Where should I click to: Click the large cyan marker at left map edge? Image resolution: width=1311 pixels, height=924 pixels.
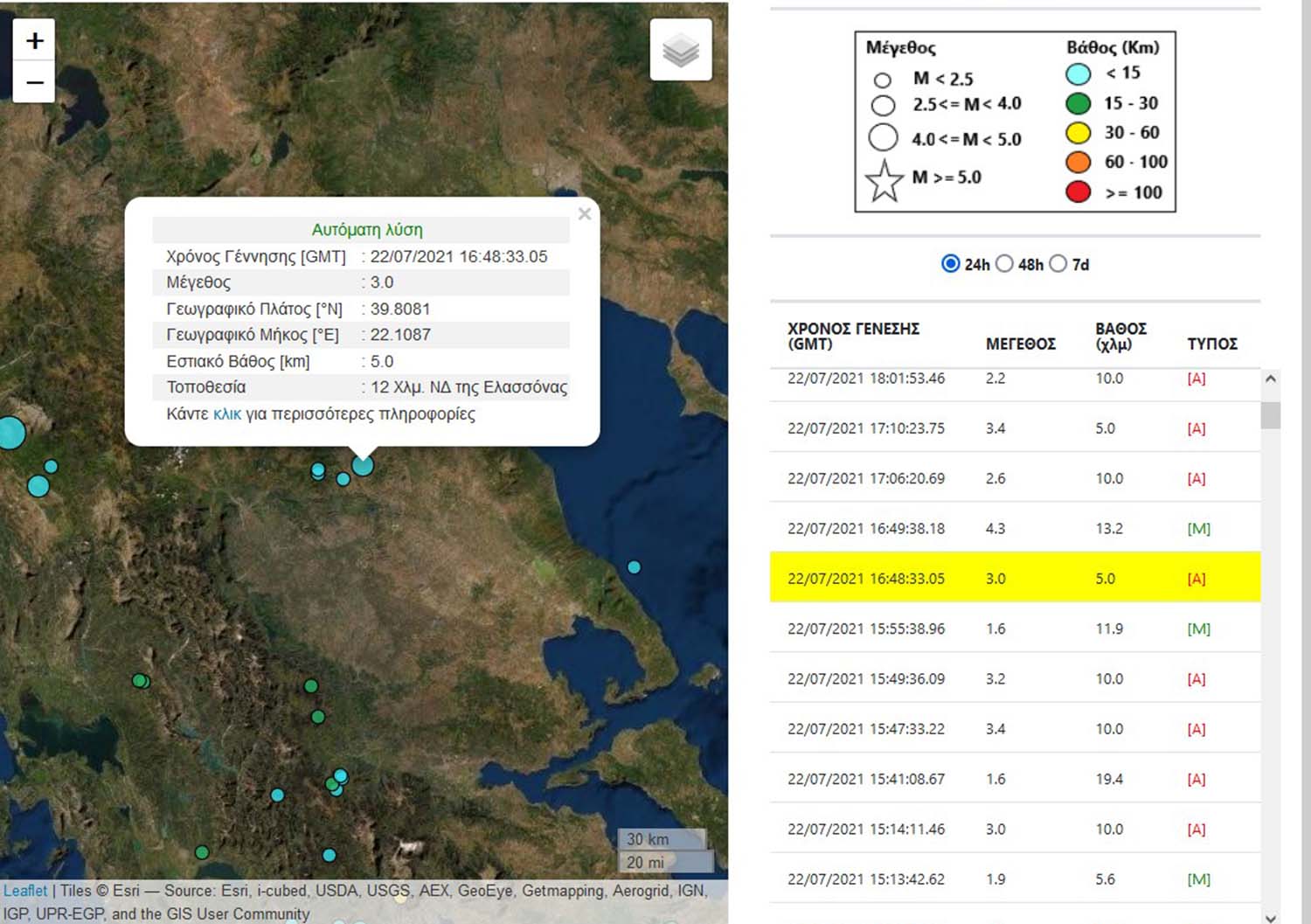click(x=10, y=433)
